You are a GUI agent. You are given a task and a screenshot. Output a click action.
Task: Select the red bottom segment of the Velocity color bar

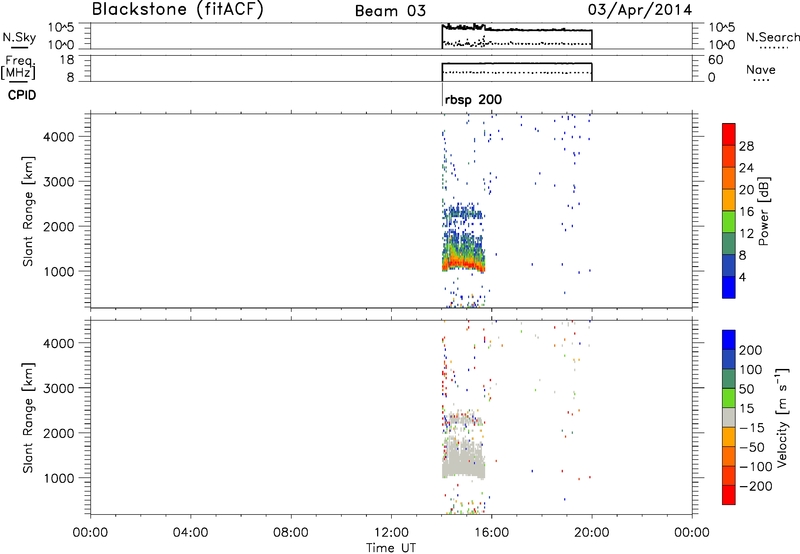coord(729,495)
